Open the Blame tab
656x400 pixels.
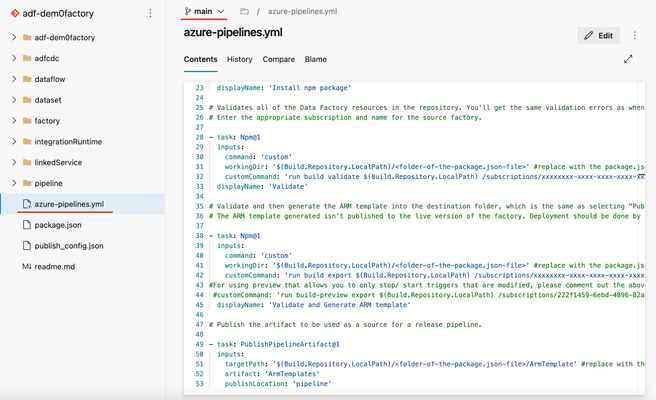(315, 59)
